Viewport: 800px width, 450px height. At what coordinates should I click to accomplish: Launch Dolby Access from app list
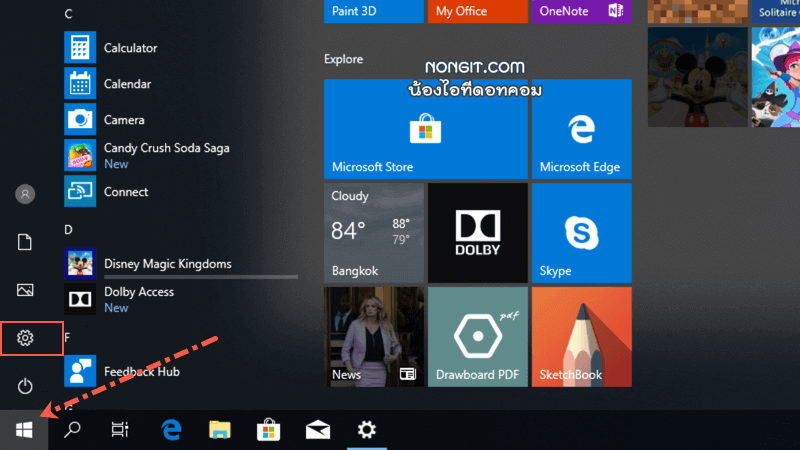[x=181, y=299]
